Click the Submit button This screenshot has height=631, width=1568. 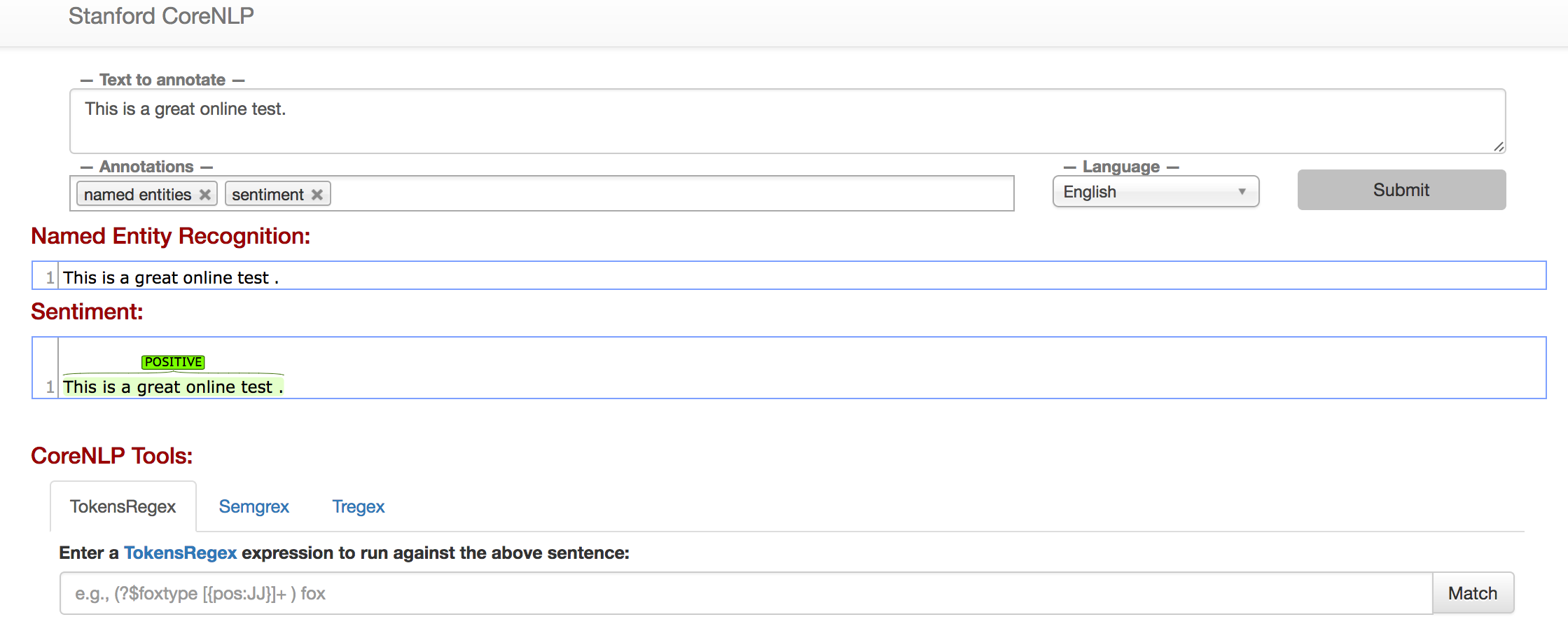tap(1401, 190)
